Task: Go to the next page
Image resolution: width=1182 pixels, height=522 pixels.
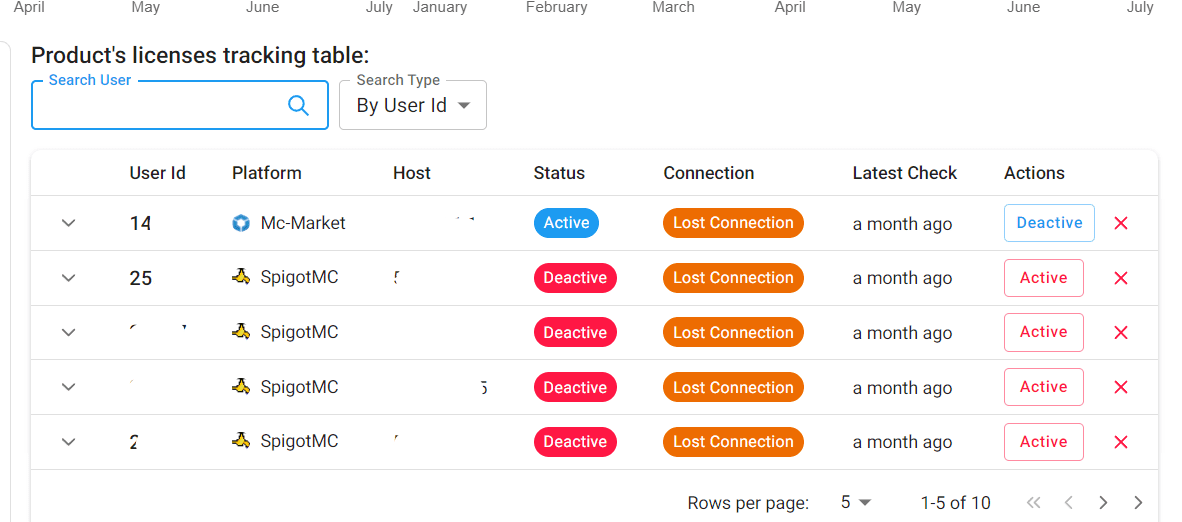Action: click(x=1103, y=502)
